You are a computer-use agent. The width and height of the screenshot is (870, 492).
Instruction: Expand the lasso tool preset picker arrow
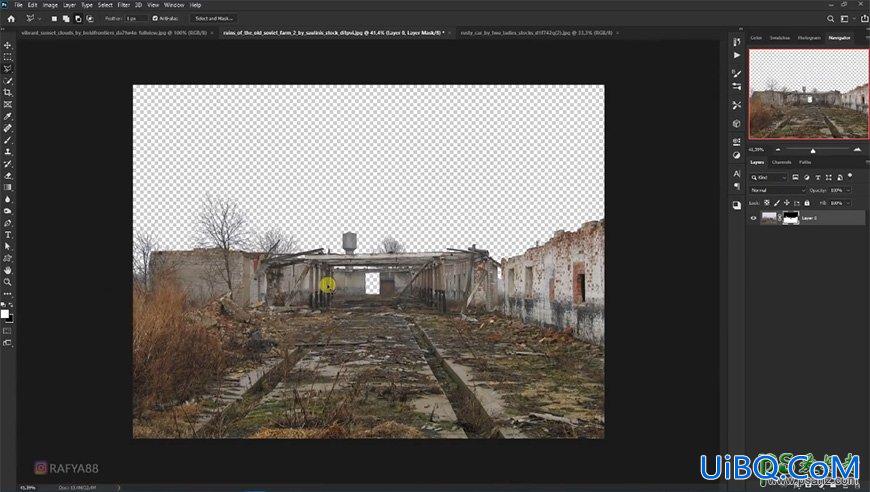[39, 18]
